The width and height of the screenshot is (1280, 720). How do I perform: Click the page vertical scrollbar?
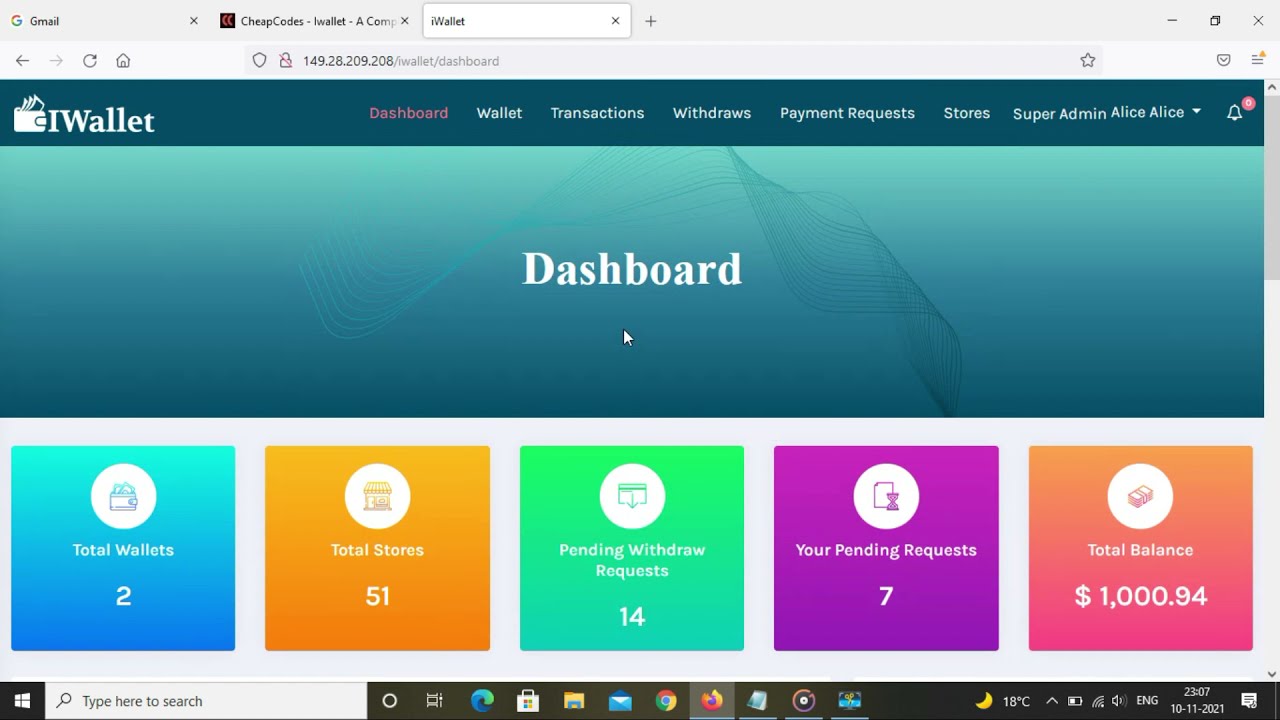1272,190
